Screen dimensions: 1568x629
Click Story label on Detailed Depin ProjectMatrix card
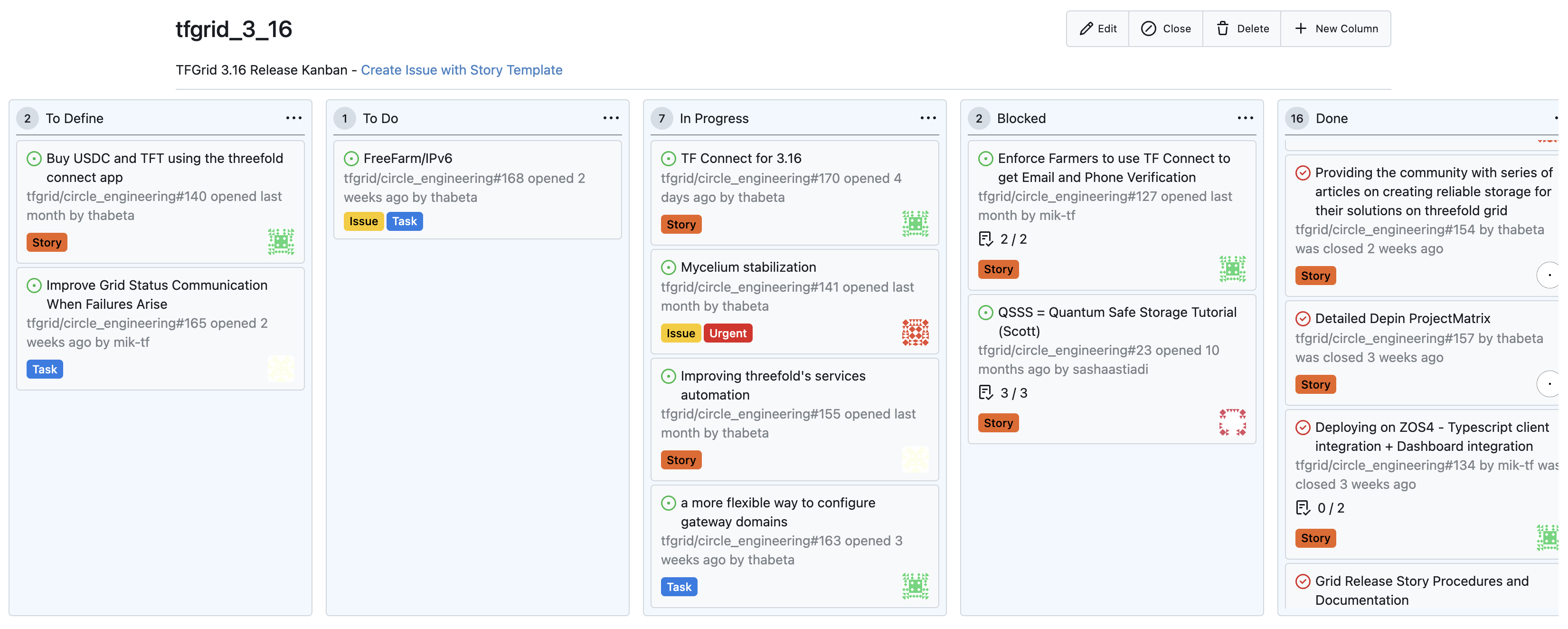(1315, 385)
